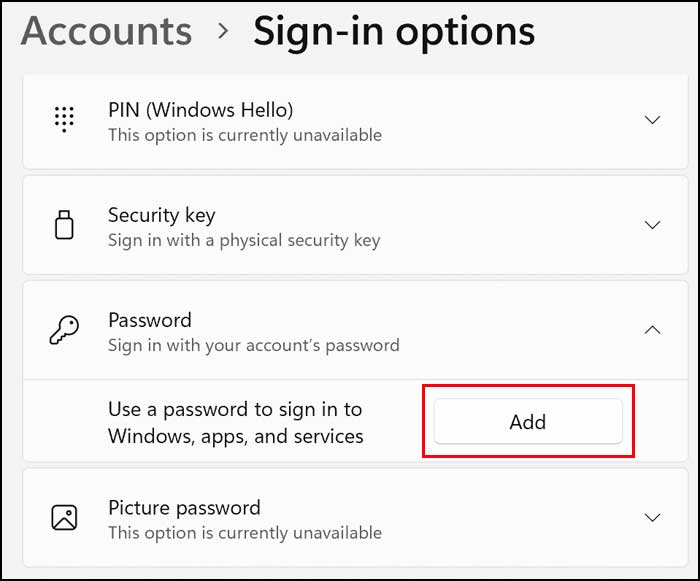Click the Password section title
This screenshot has height=581, width=700.
tap(149, 320)
